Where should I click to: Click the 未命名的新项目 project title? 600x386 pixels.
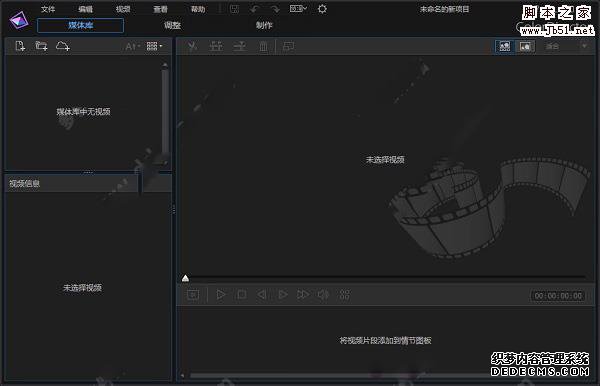click(444, 9)
